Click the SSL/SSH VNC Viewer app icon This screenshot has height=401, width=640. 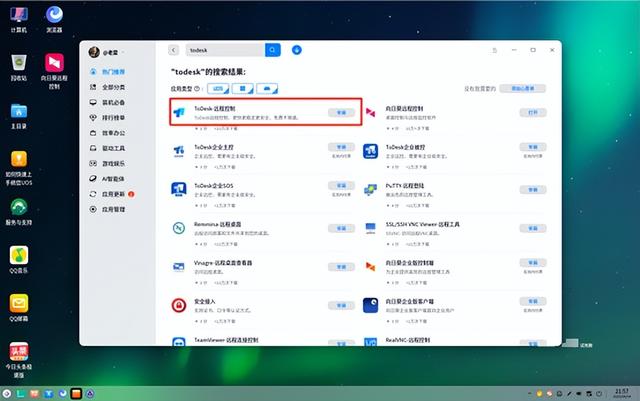click(370, 228)
